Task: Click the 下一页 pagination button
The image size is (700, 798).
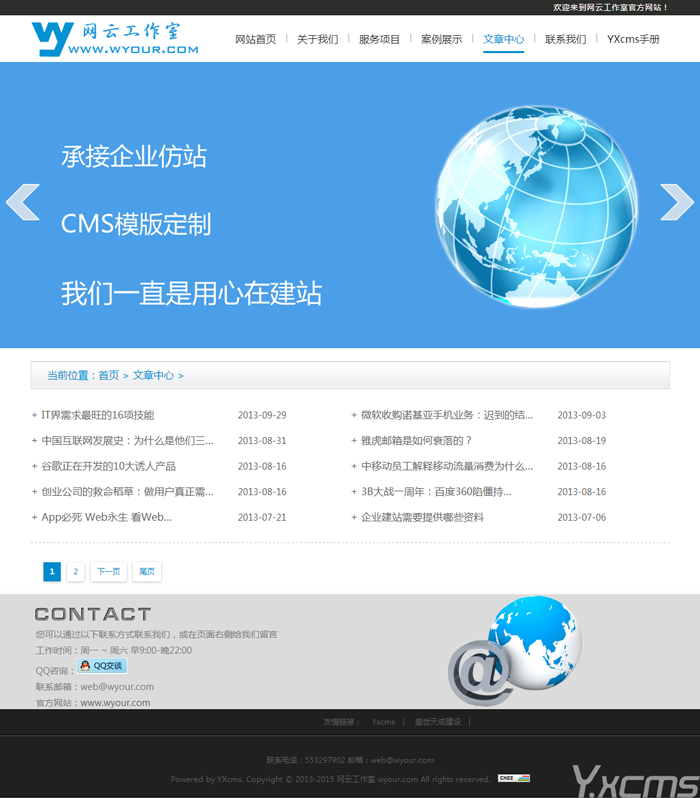Action: click(x=108, y=572)
